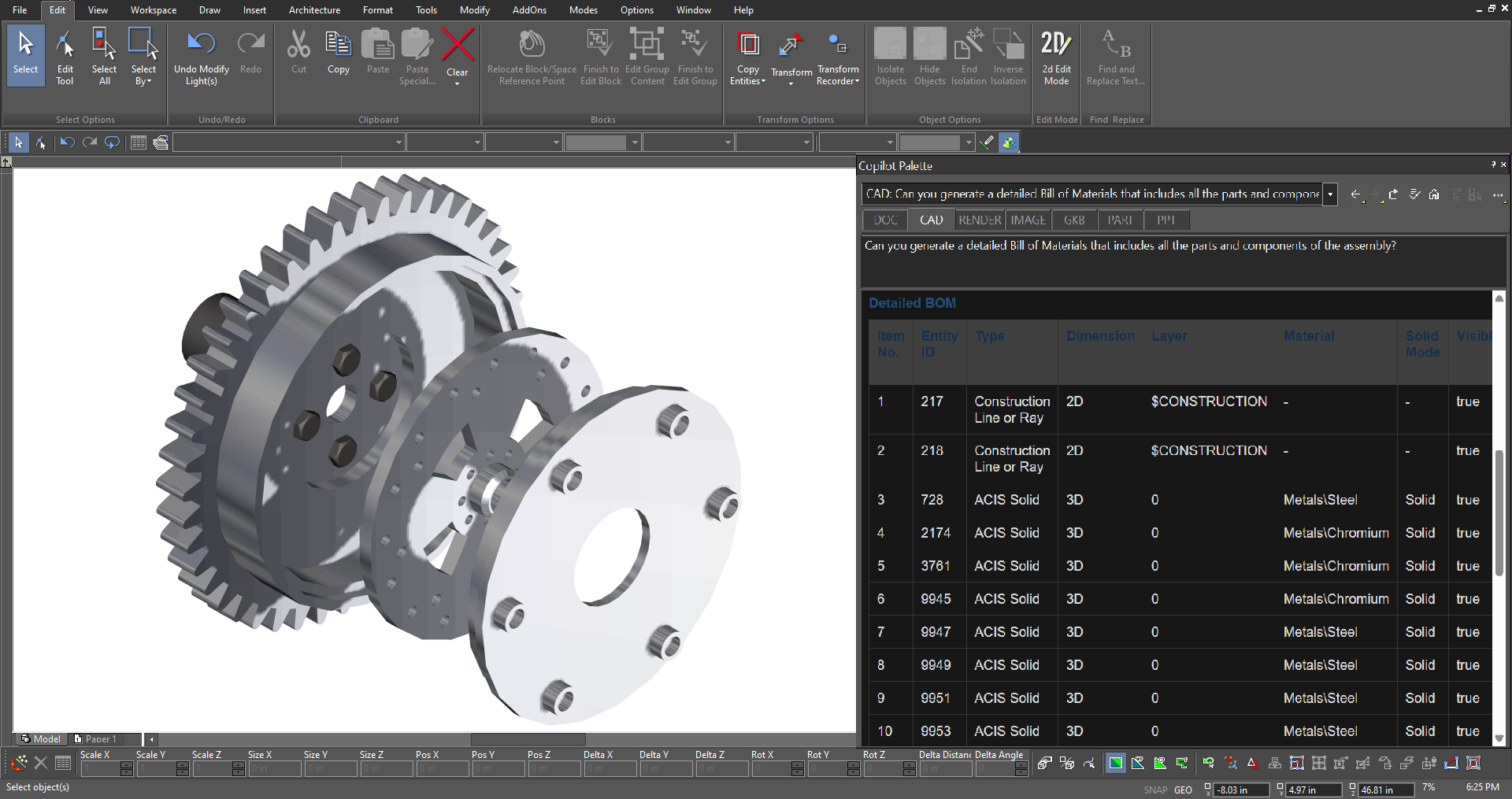The height and width of the screenshot is (799, 1512).
Task: Click the Copilot prompt text field
Action: click(1183, 260)
